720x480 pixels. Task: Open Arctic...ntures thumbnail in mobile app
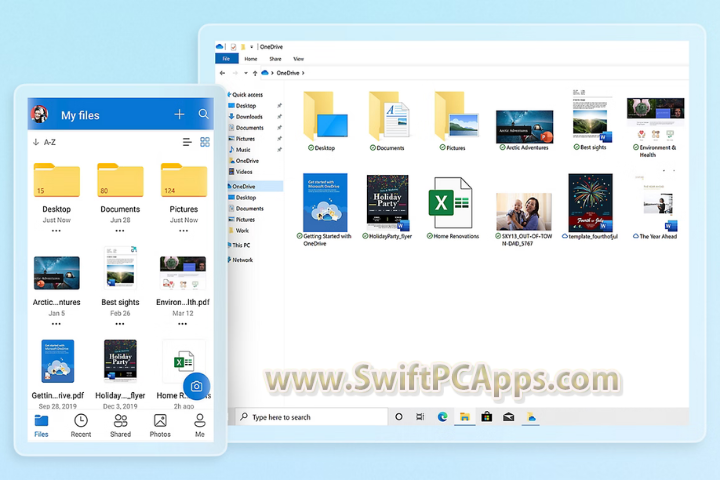56,273
